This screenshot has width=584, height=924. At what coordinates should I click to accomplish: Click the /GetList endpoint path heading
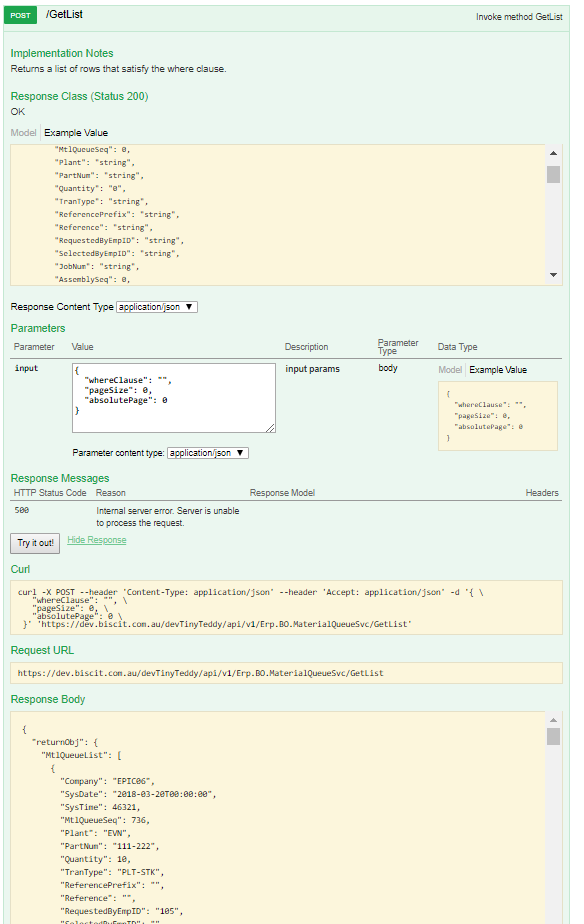[64, 14]
